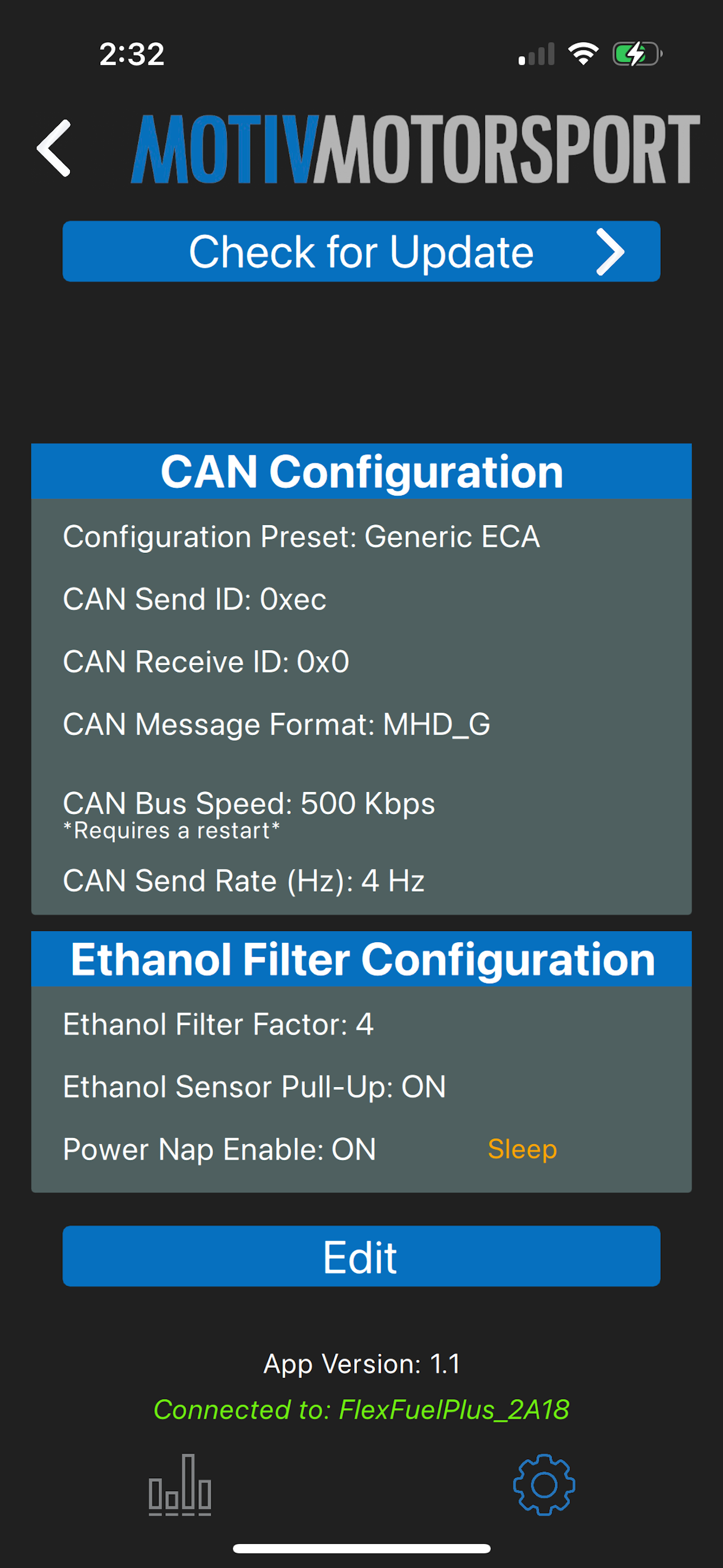The width and height of the screenshot is (723, 1568).
Task: Select CAN Bus Speed: 500 Kbps row
Action: point(249,804)
